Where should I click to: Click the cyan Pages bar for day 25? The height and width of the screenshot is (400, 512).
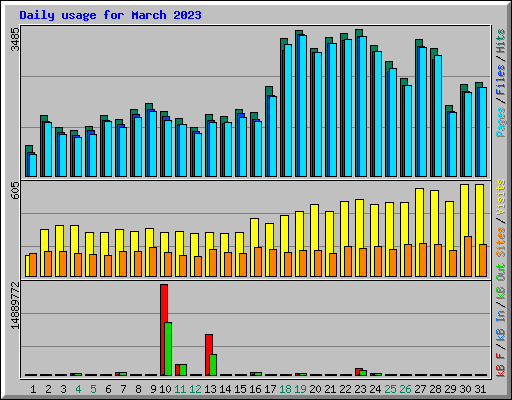393,122
